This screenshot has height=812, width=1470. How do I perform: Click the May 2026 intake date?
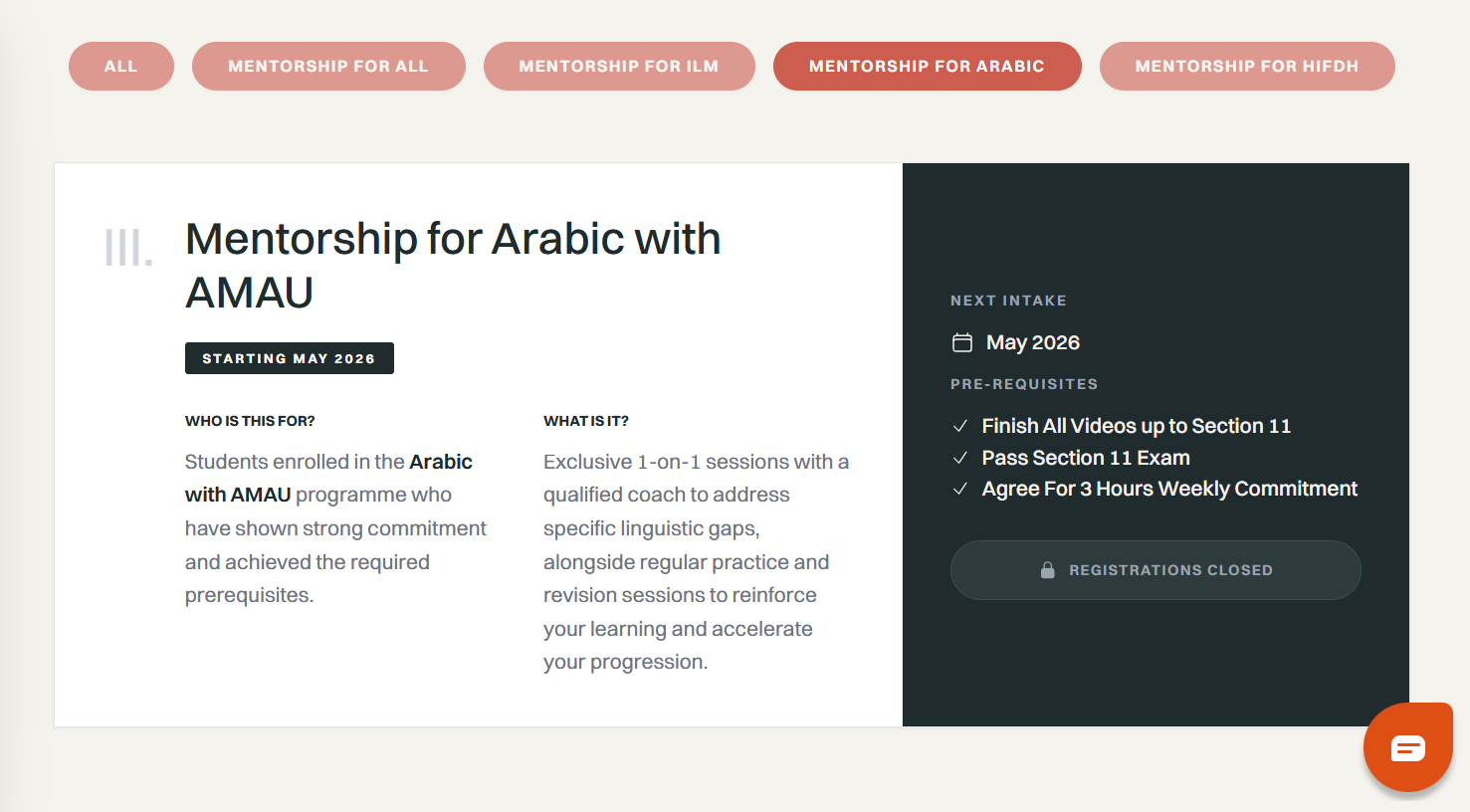pos(1032,342)
